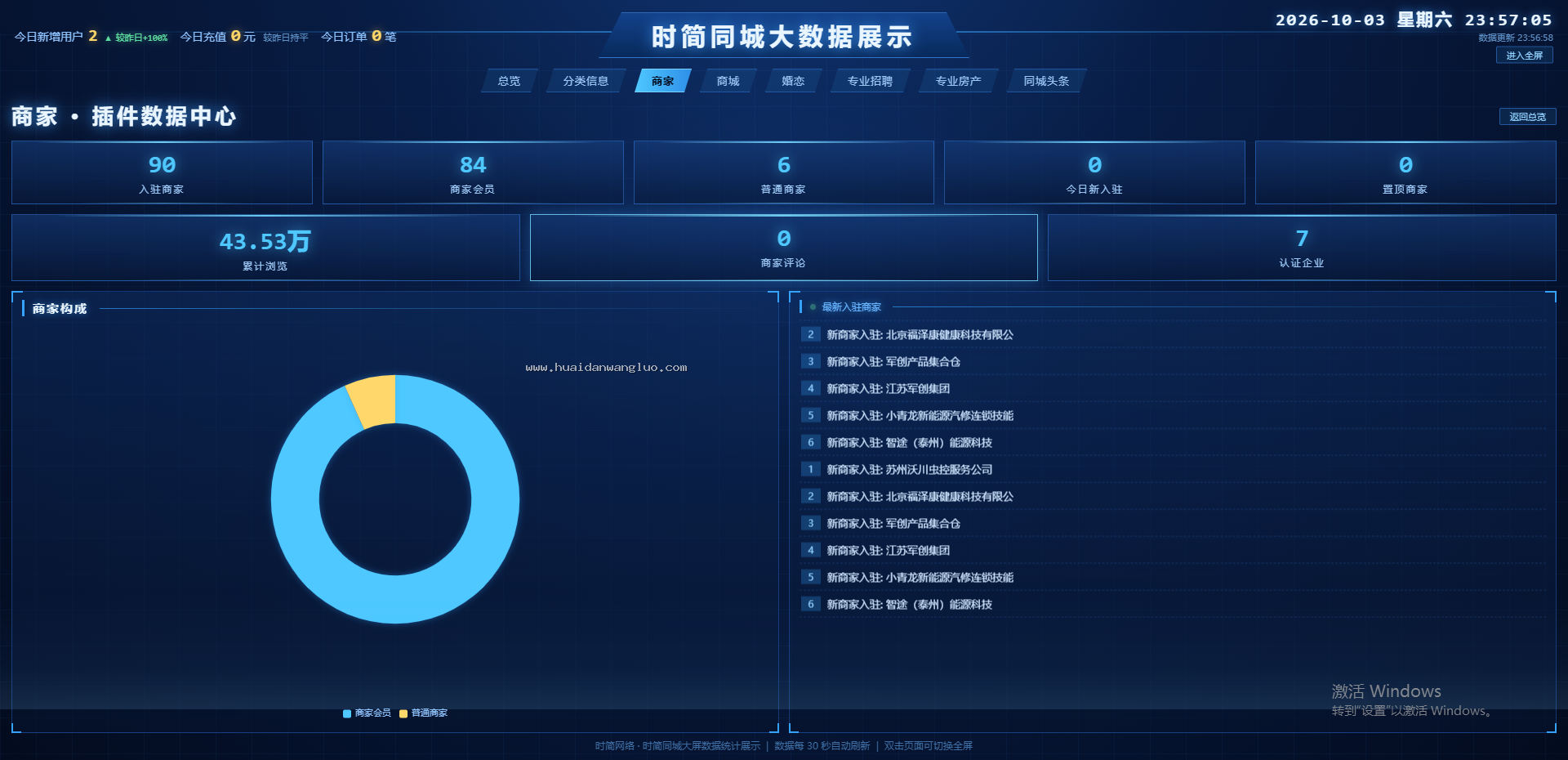Go to the 同城头条 tab
Image resolution: width=1568 pixels, height=760 pixels.
[1046, 81]
